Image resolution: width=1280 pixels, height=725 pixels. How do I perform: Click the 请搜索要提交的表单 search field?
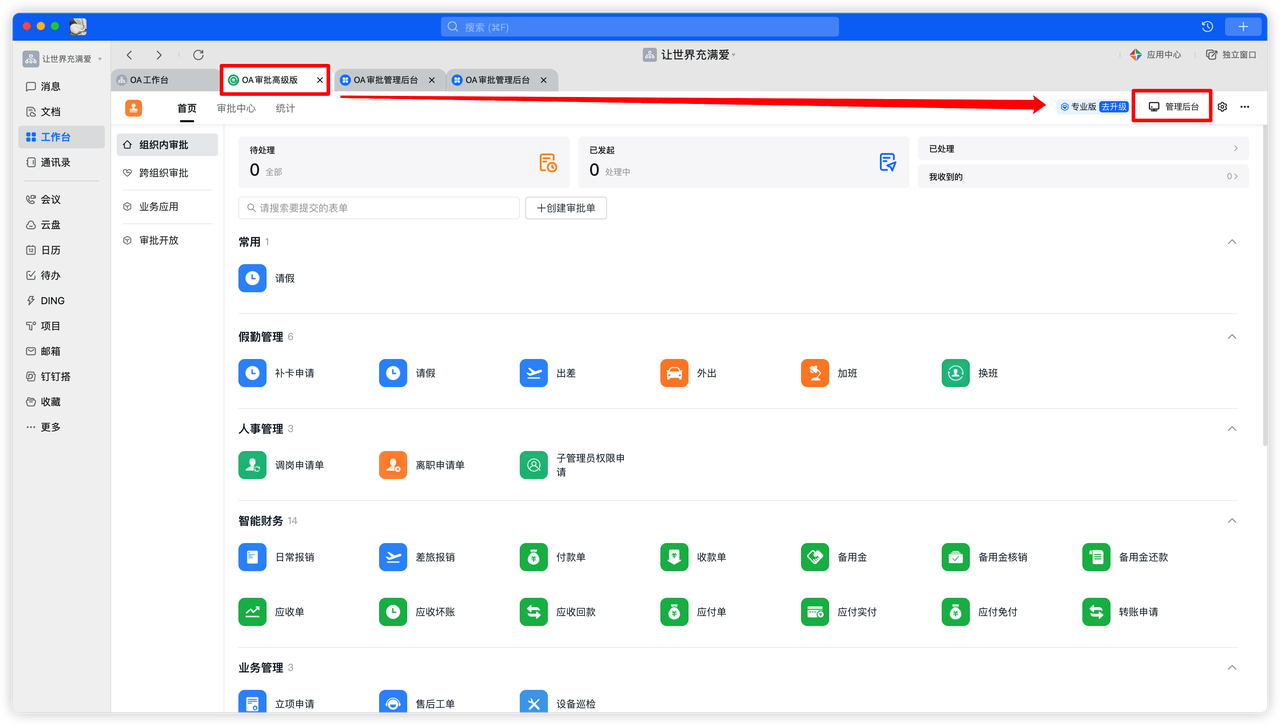379,208
